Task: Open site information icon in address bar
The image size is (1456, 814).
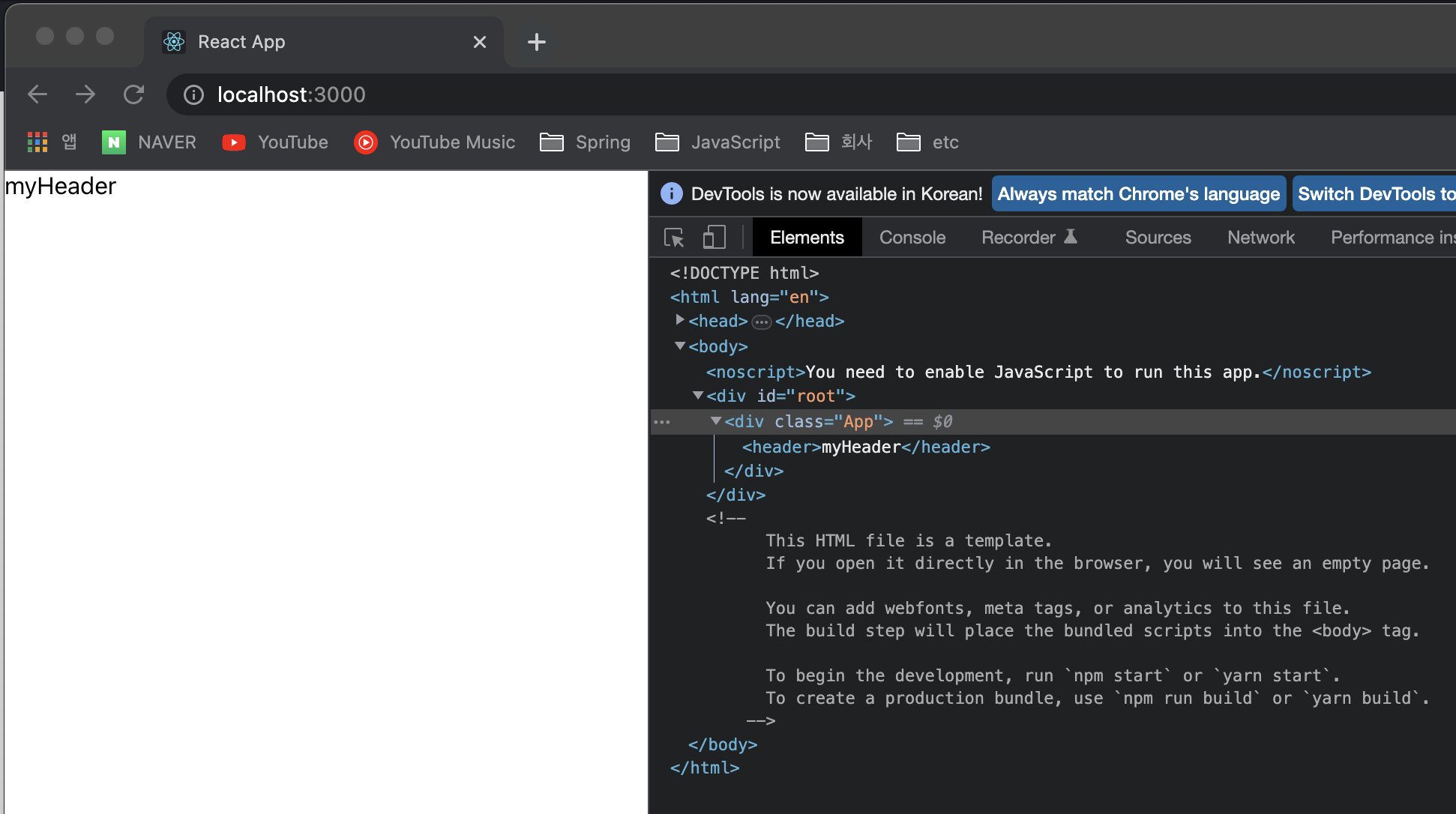Action: [x=193, y=94]
